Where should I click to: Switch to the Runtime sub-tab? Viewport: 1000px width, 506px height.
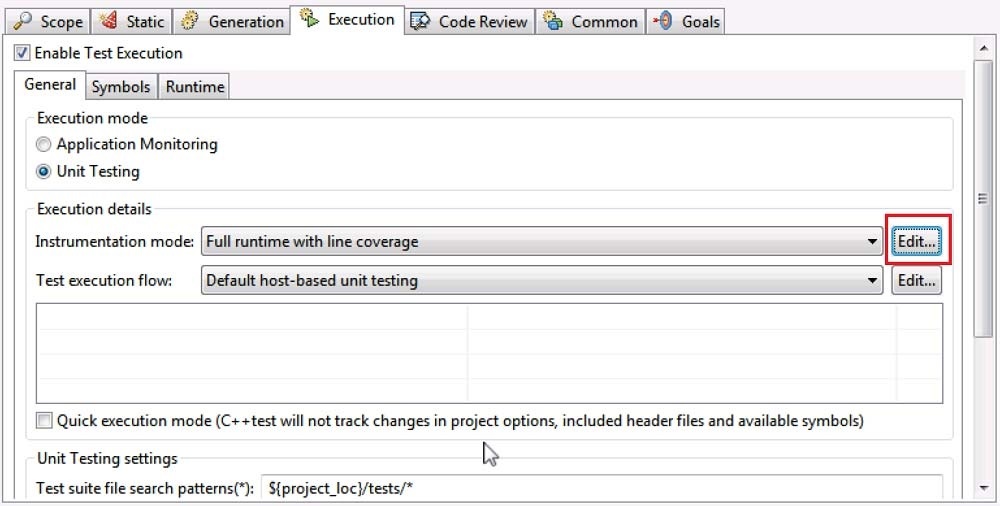(x=195, y=87)
